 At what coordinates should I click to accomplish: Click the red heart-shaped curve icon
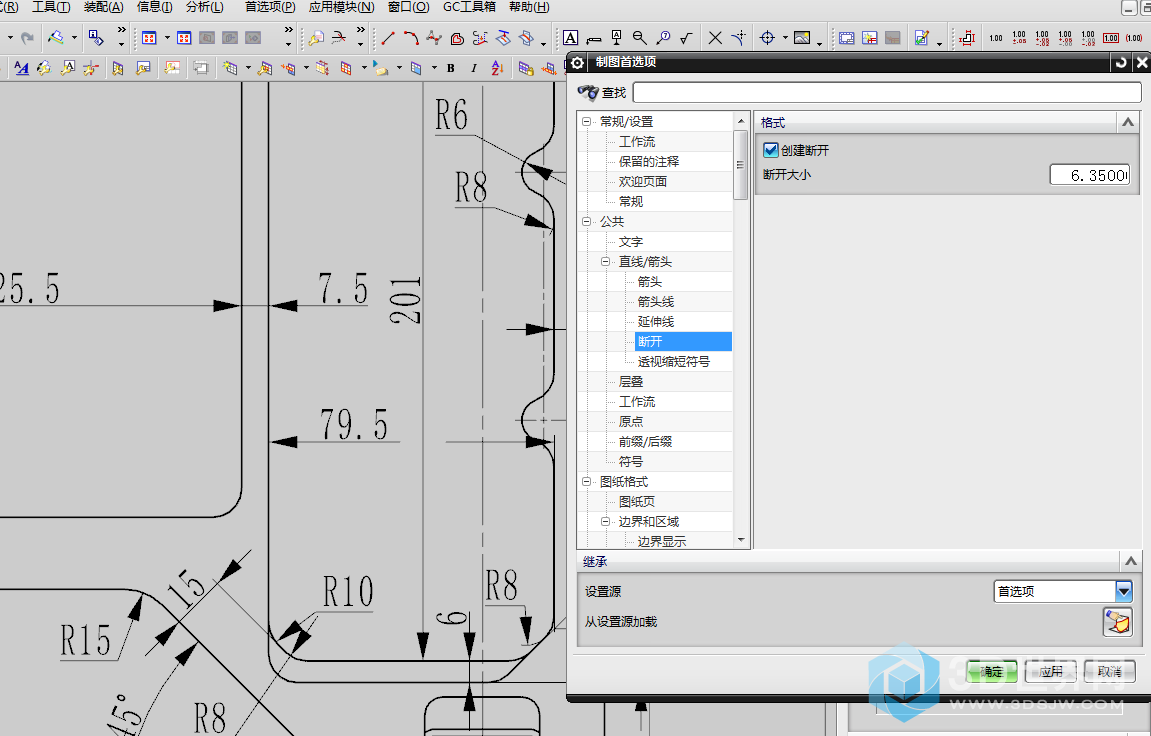click(457, 38)
